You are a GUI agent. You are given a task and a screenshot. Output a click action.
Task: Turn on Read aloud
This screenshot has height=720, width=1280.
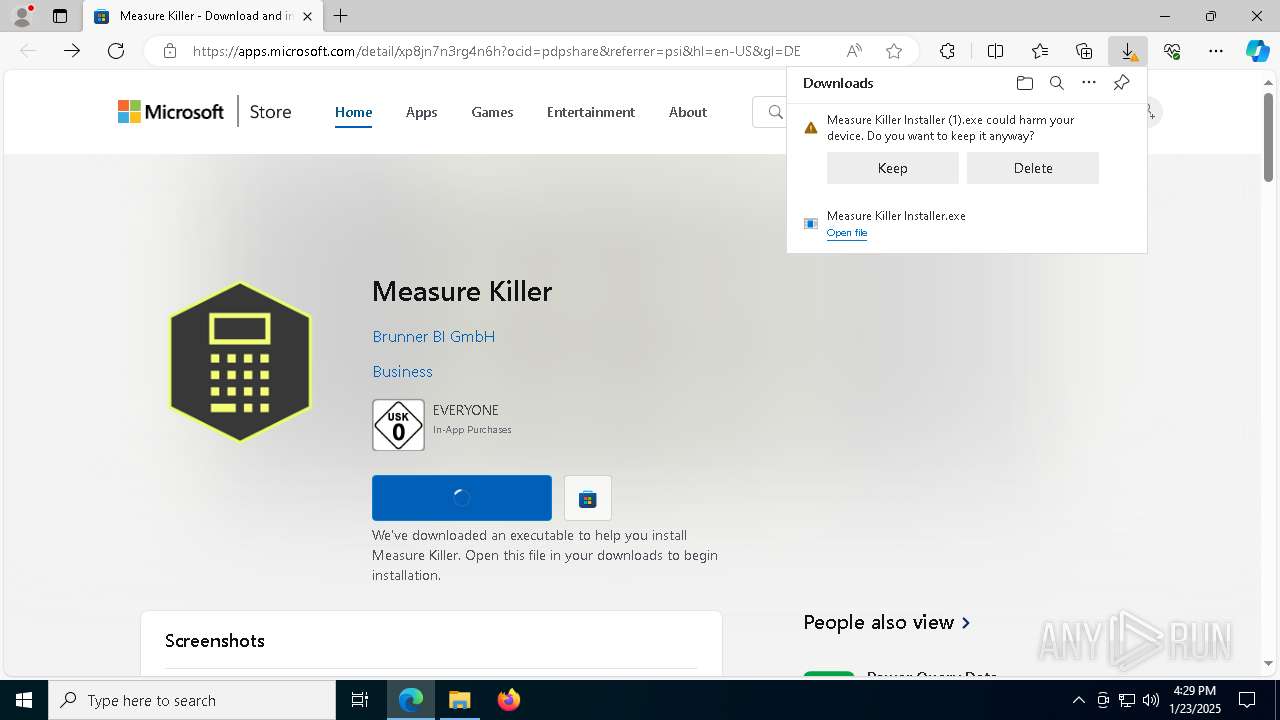[x=854, y=51]
